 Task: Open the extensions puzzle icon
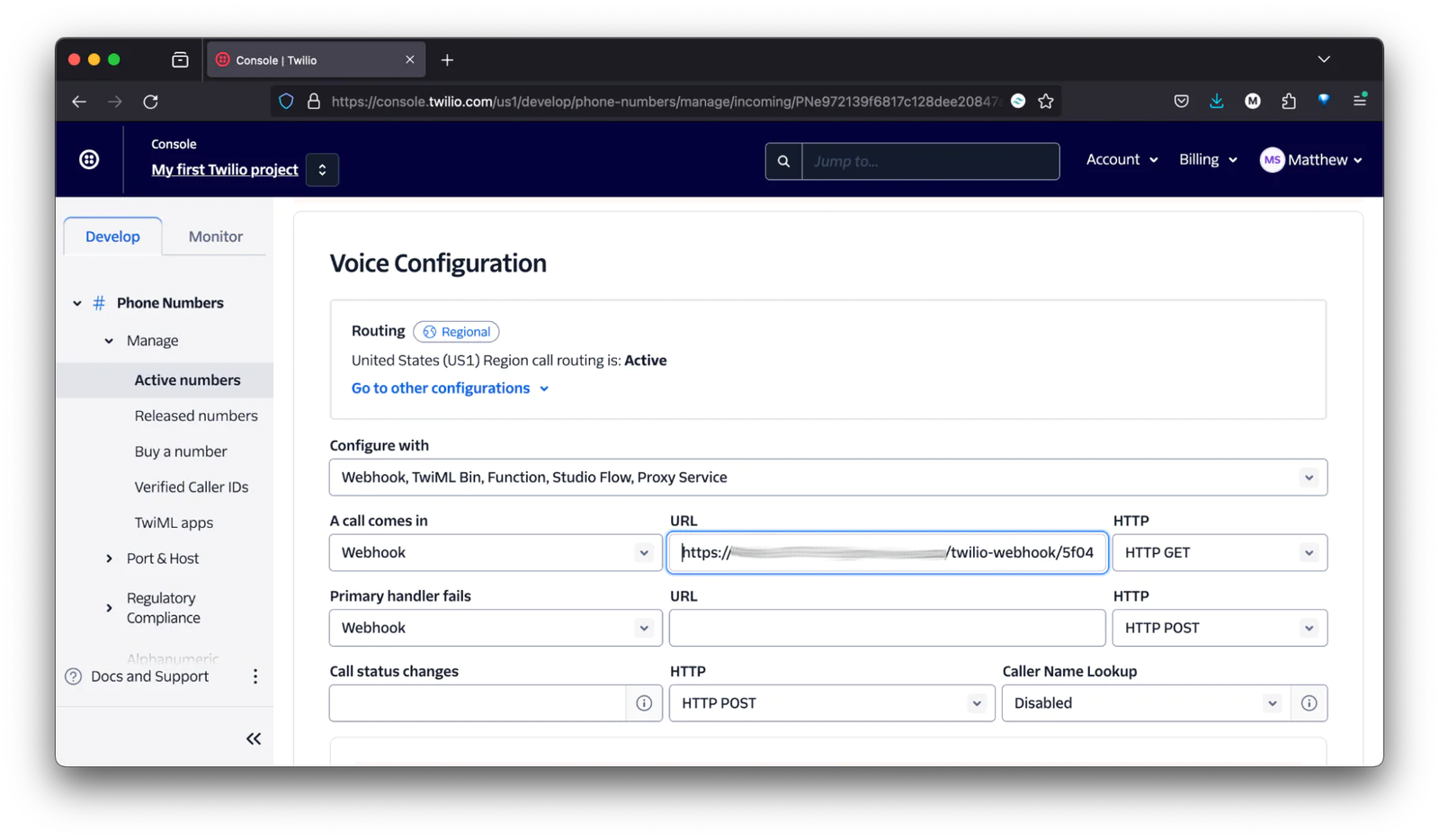[1288, 102]
